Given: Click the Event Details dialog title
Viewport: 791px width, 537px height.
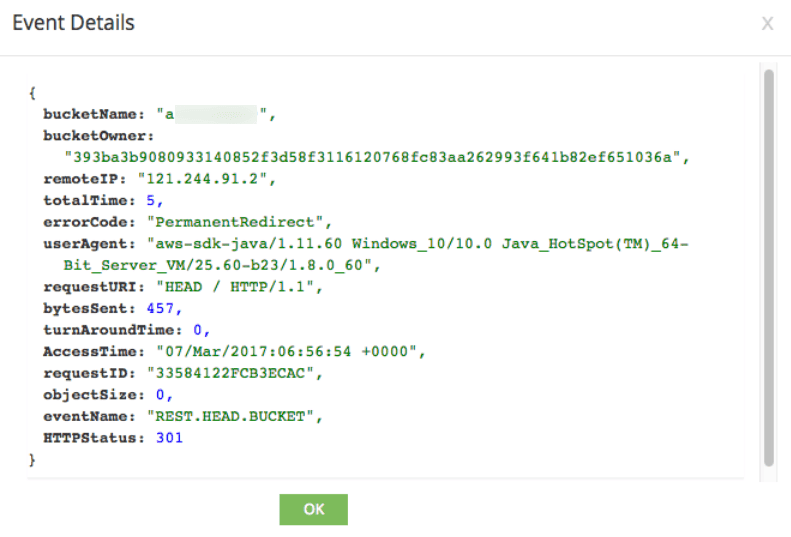Looking at the screenshot, I should 73,23.
